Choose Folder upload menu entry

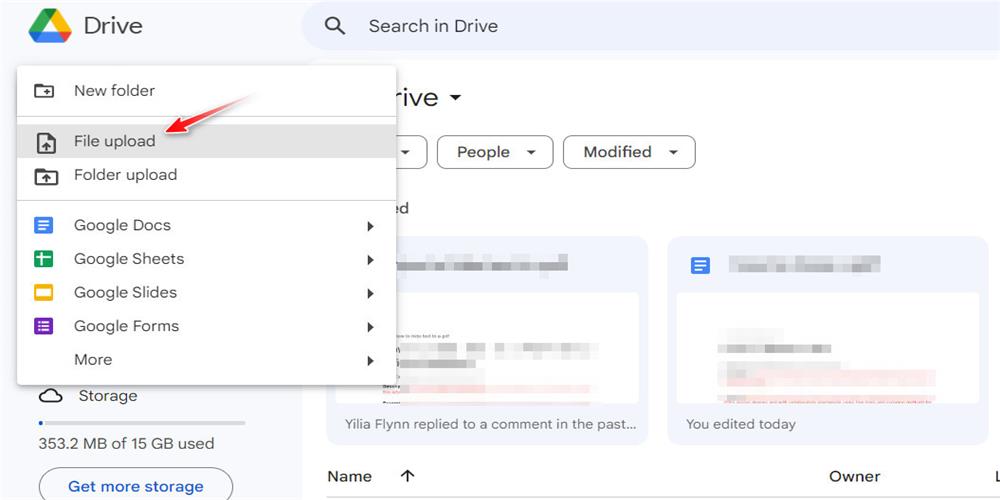pyautogui.click(x=207, y=175)
